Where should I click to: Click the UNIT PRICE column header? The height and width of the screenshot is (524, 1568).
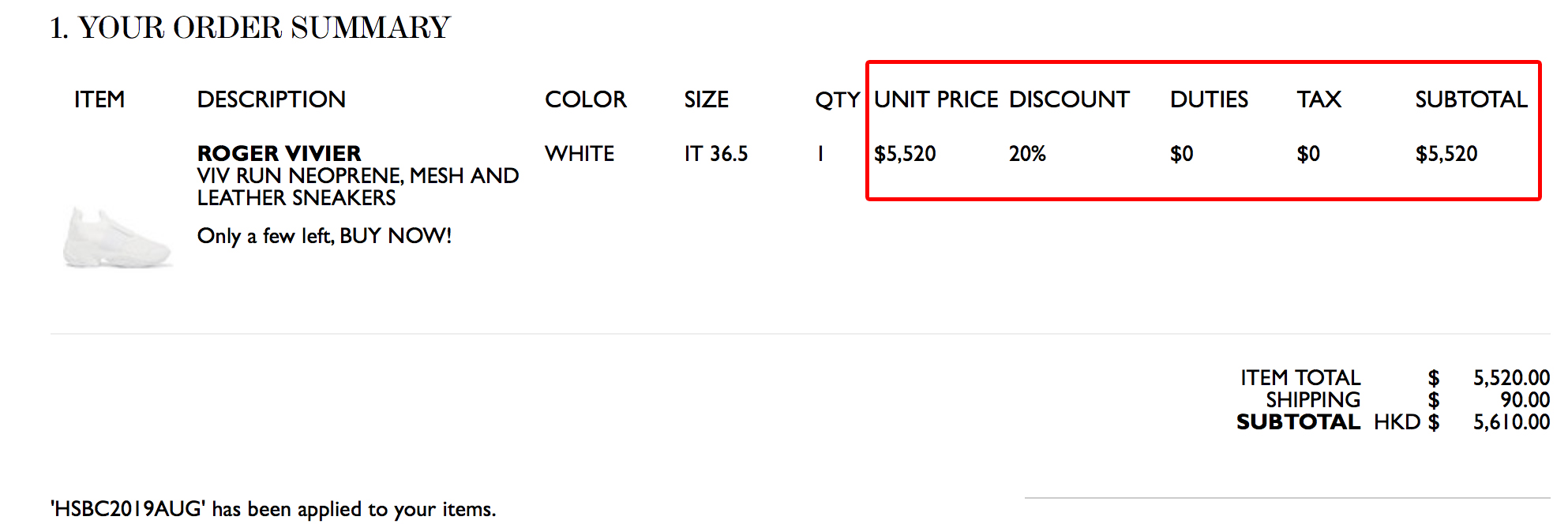tap(936, 99)
